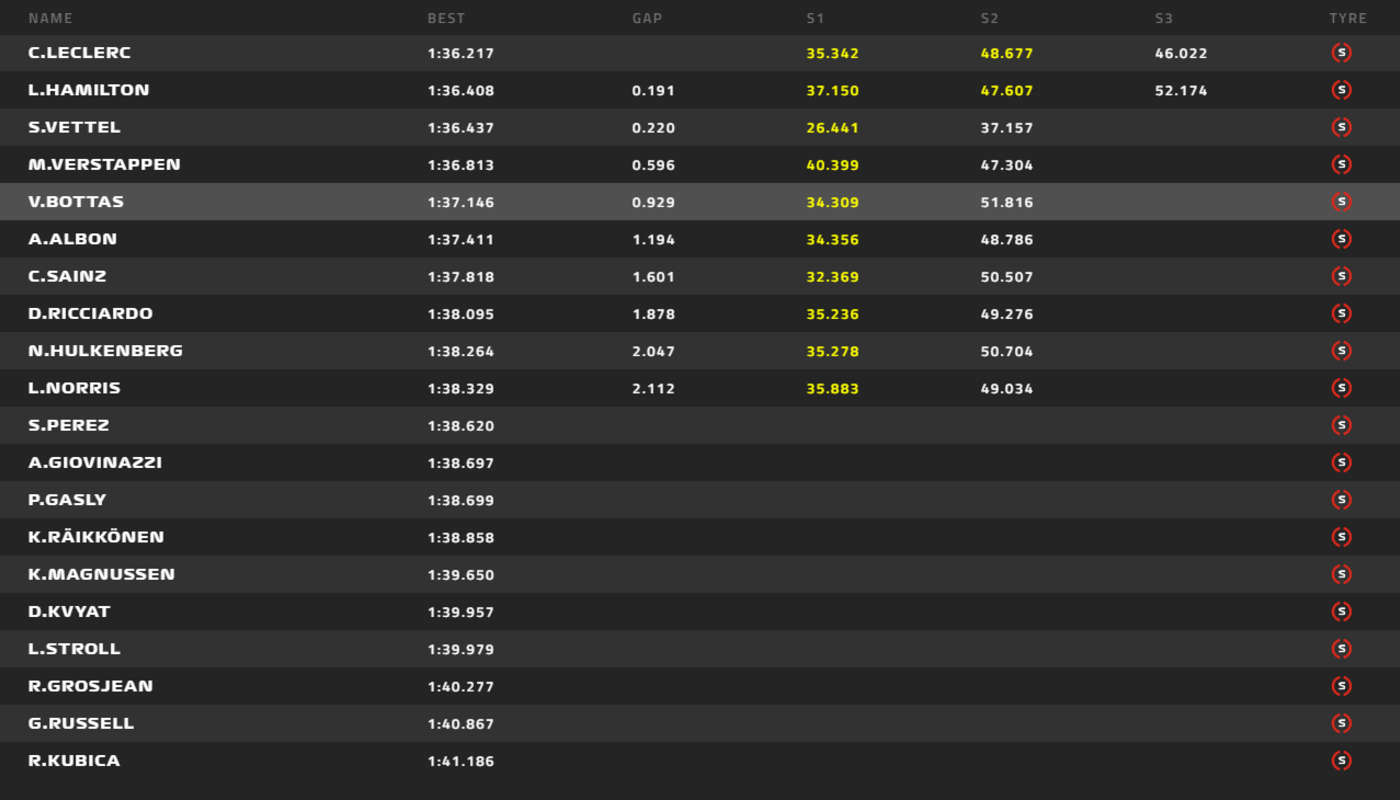Click the BEST column header

click(x=446, y=18)
